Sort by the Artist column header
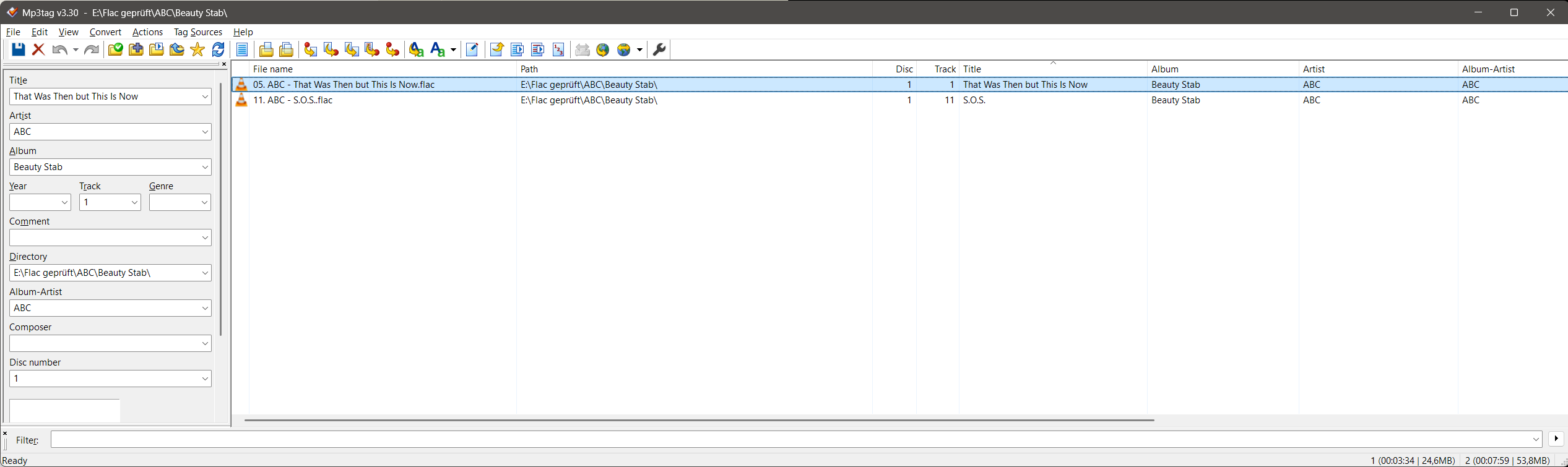The width and height of the screenshot is (1568, 467). tap(1379, 69)
